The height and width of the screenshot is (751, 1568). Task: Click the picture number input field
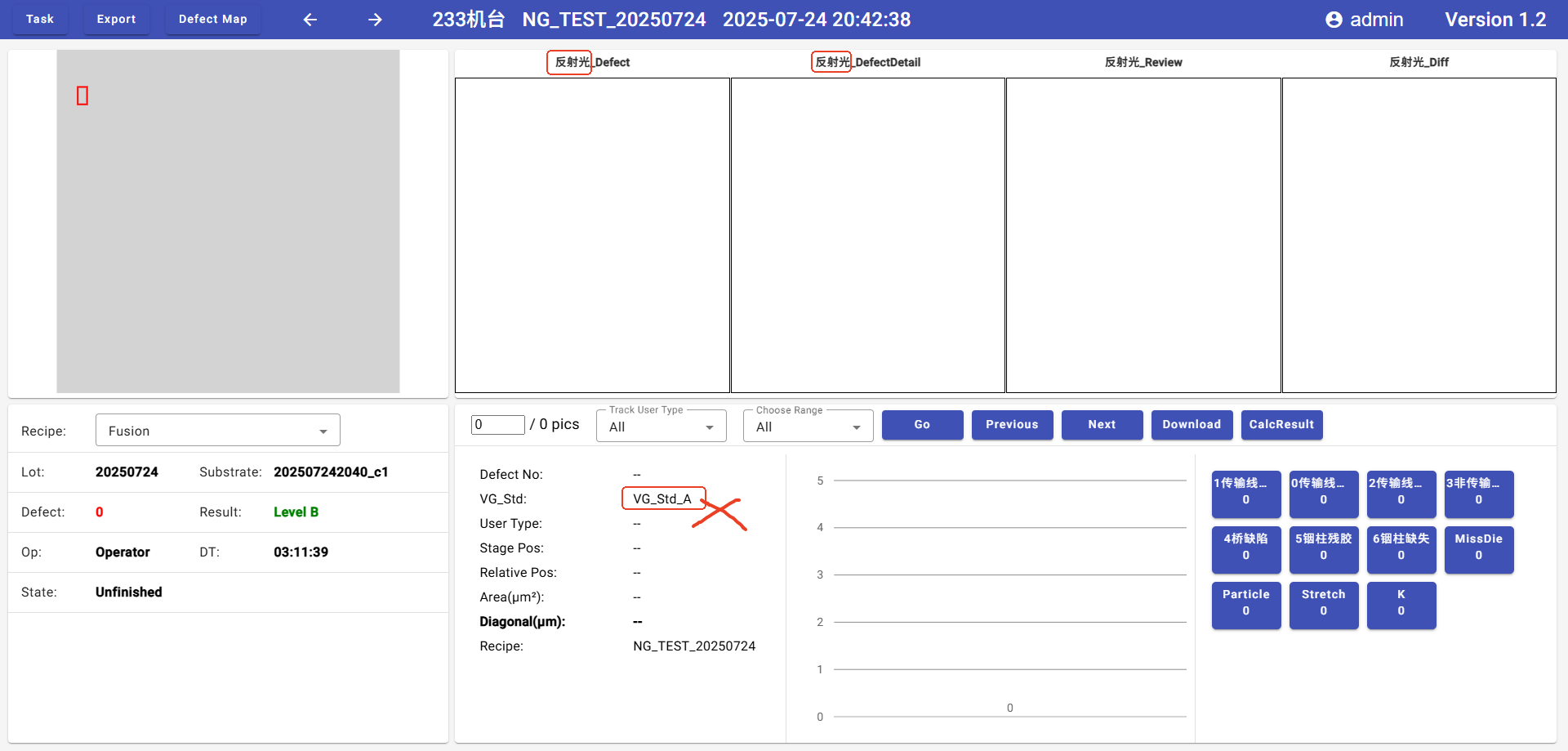(x=497, y=425)
